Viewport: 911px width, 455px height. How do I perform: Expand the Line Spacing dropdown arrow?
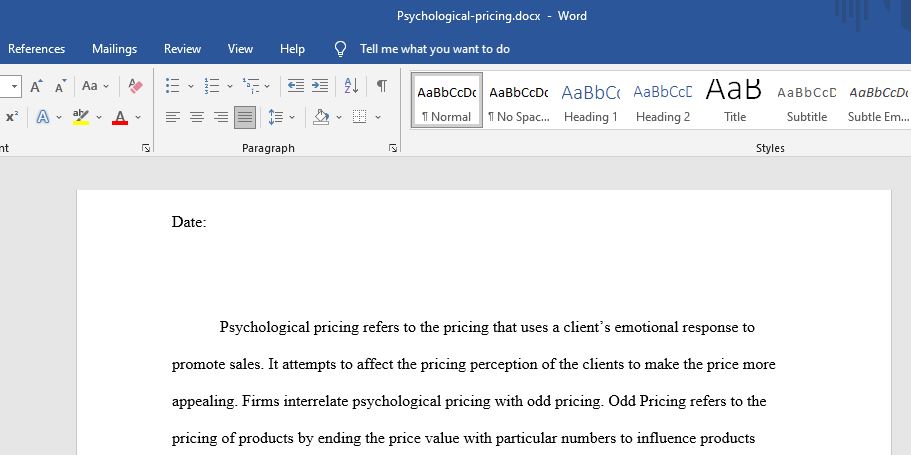292,117
